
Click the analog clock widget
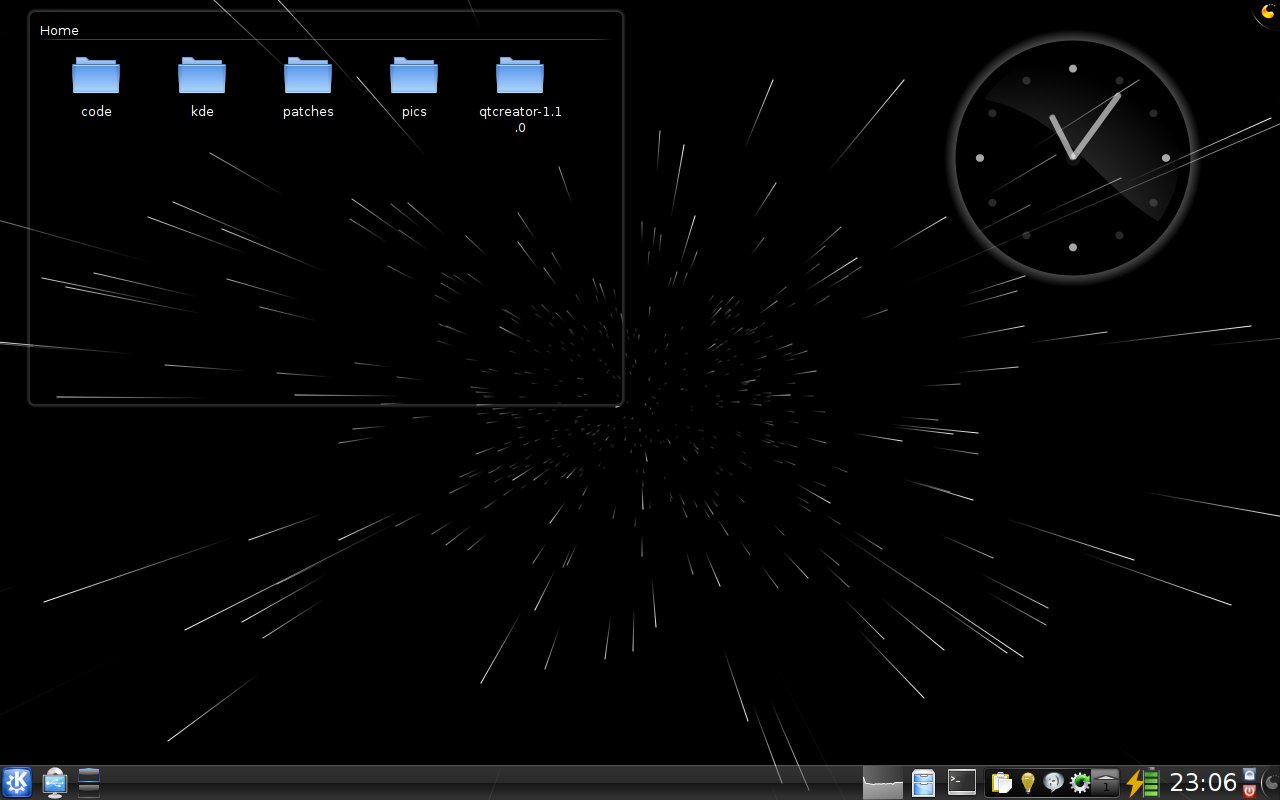(1072, 158)
